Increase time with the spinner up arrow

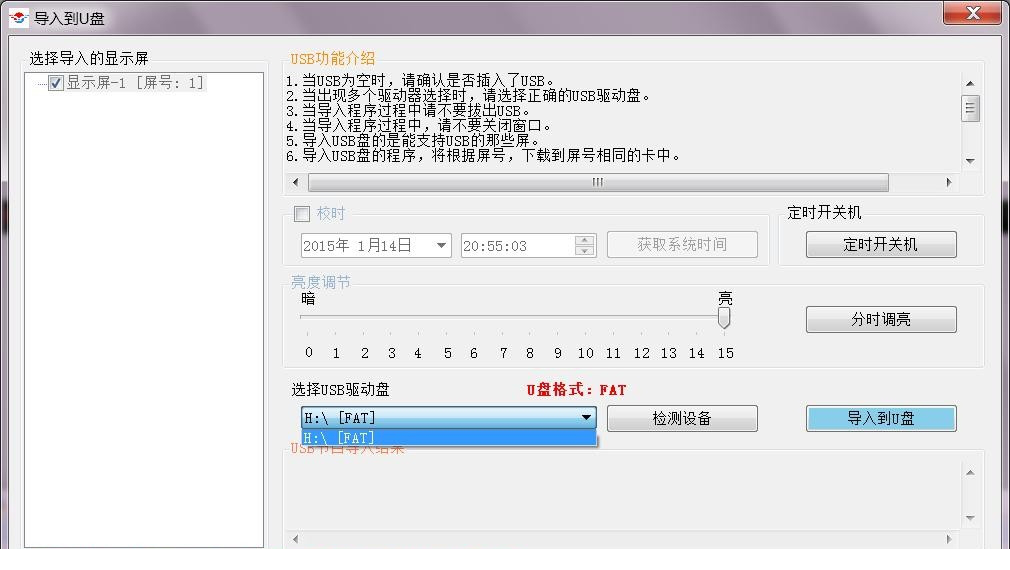pos(584,240)
